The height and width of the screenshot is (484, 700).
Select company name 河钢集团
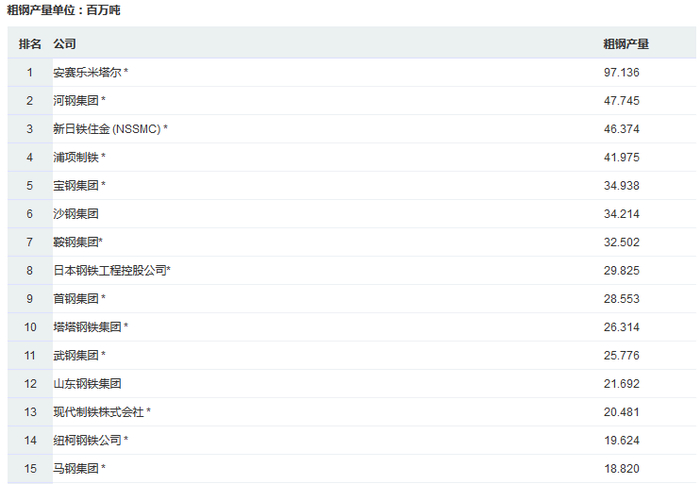click(76, 100)
